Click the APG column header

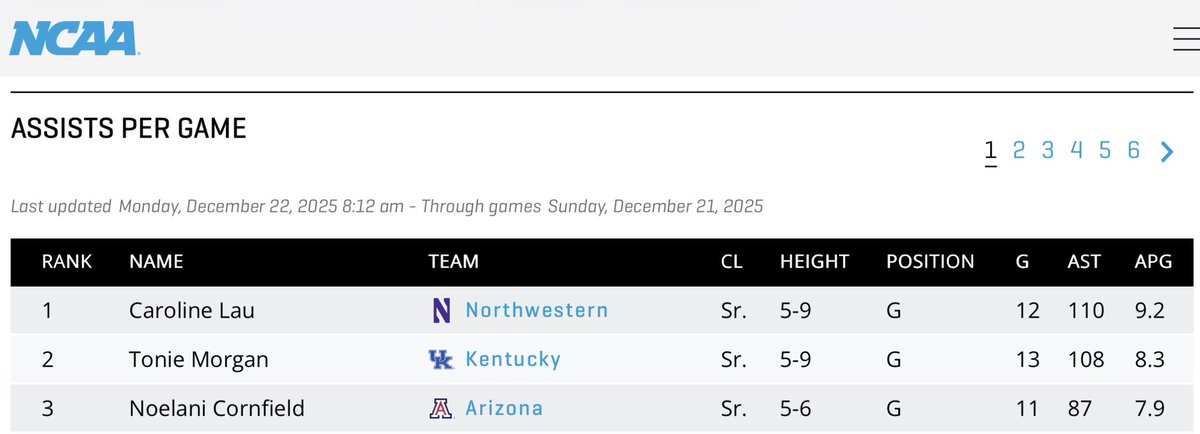(x=1150, y=262)
